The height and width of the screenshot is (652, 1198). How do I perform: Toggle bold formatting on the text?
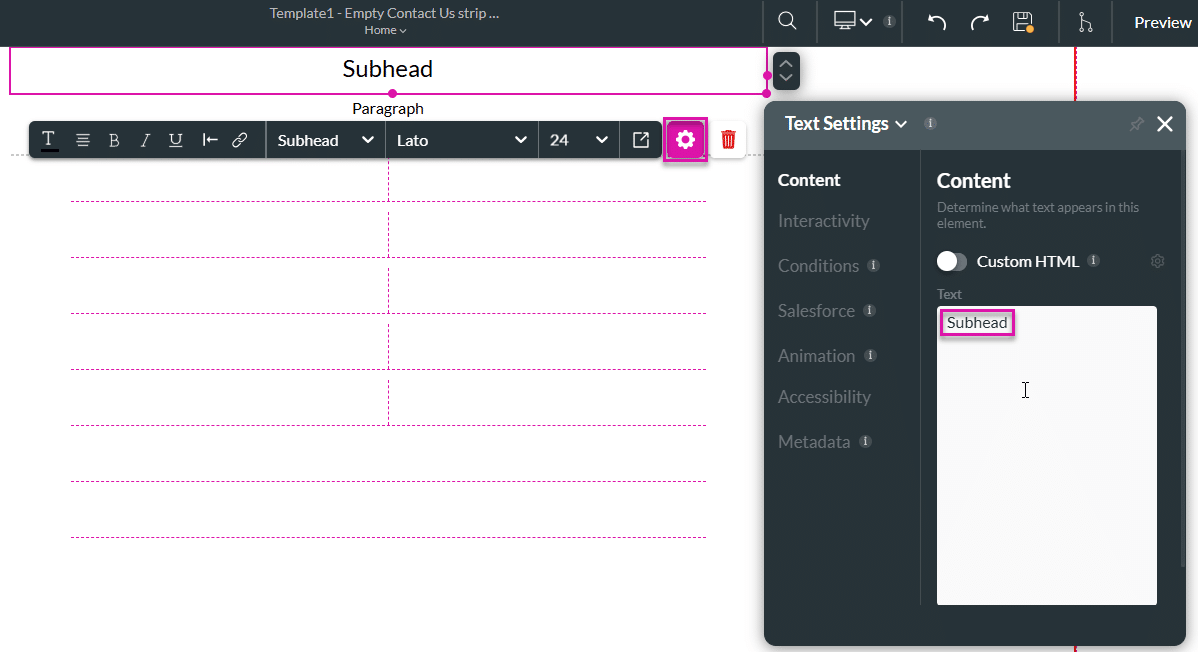(x=114, y=139)
